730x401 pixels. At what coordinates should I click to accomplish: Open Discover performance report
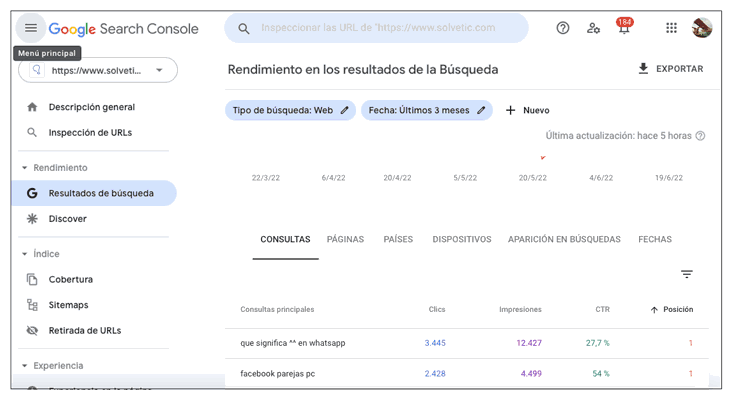(67, 219)
